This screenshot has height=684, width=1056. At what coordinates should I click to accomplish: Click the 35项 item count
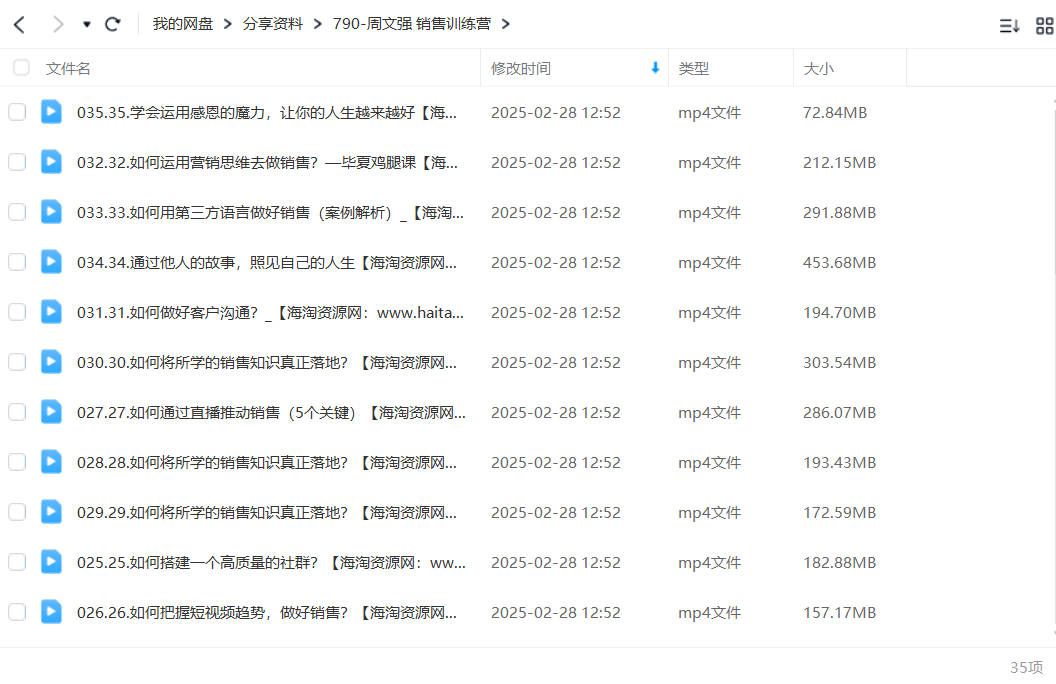click(1026, 667)
